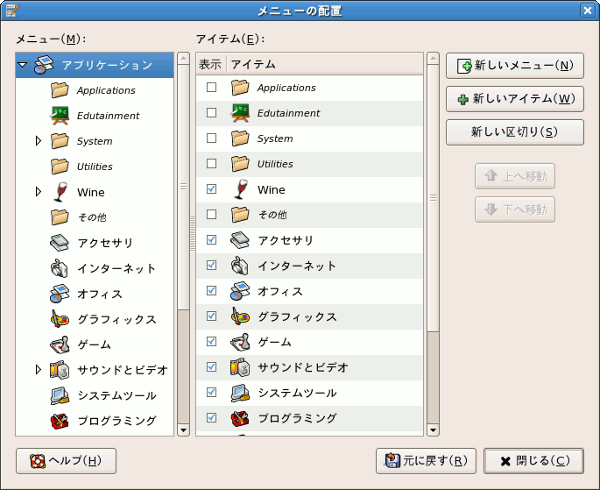Select the アクセサリ icon in the left tree
Viewport: 600px width, 490px height.
click(59, 243)
